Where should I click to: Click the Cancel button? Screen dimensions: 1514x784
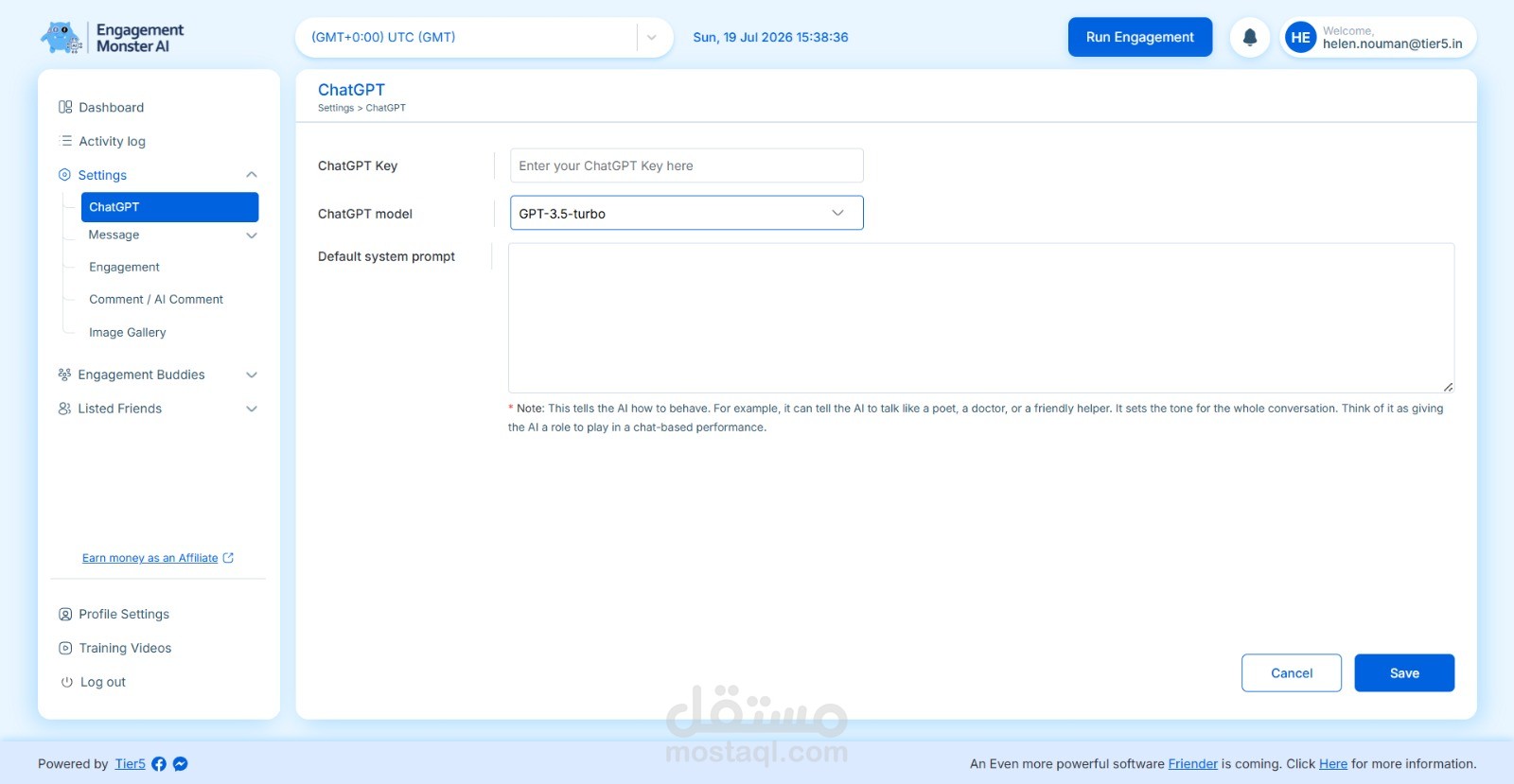pos(1292,673)
